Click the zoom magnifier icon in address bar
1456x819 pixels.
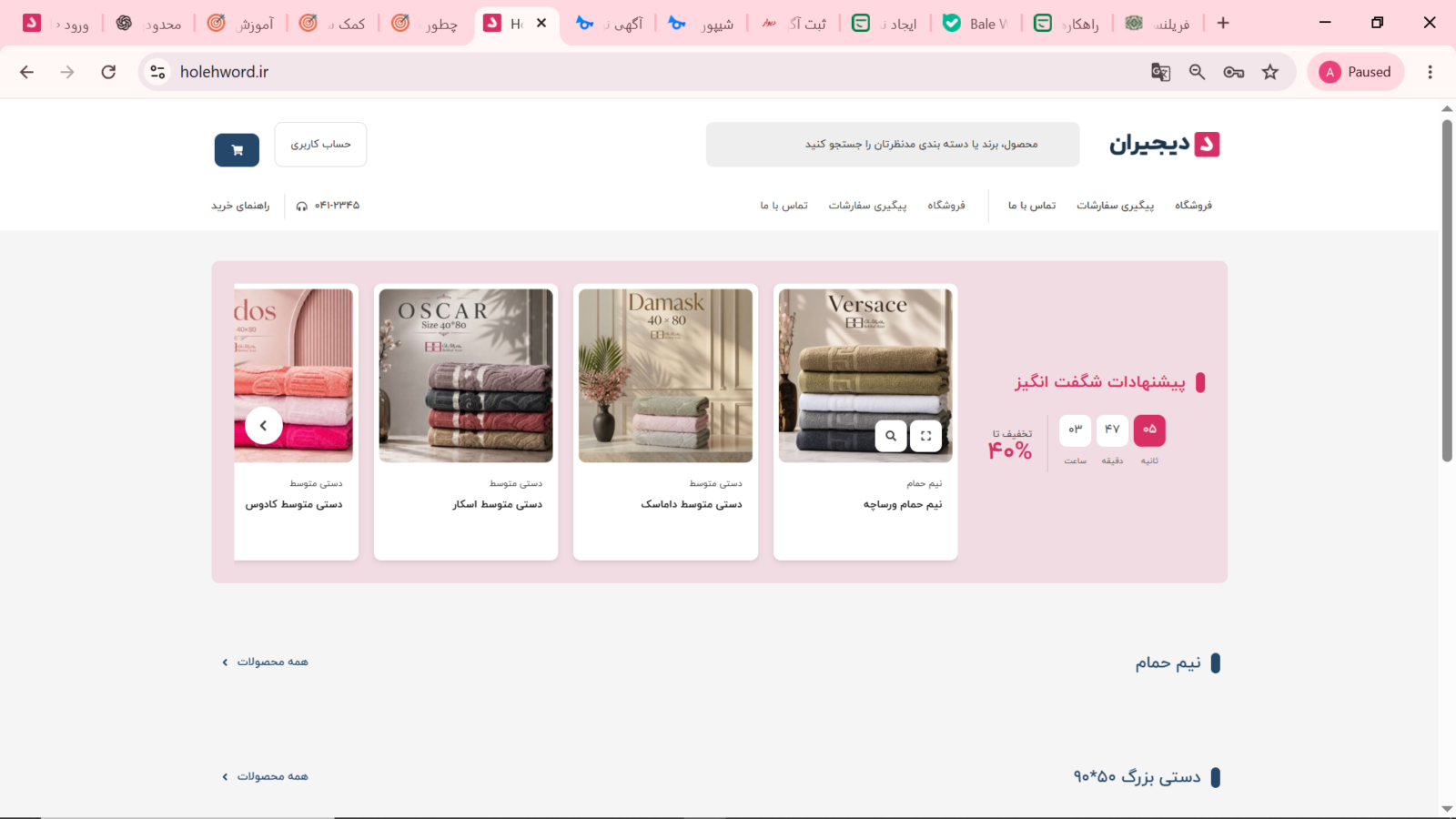point(1197,72)
